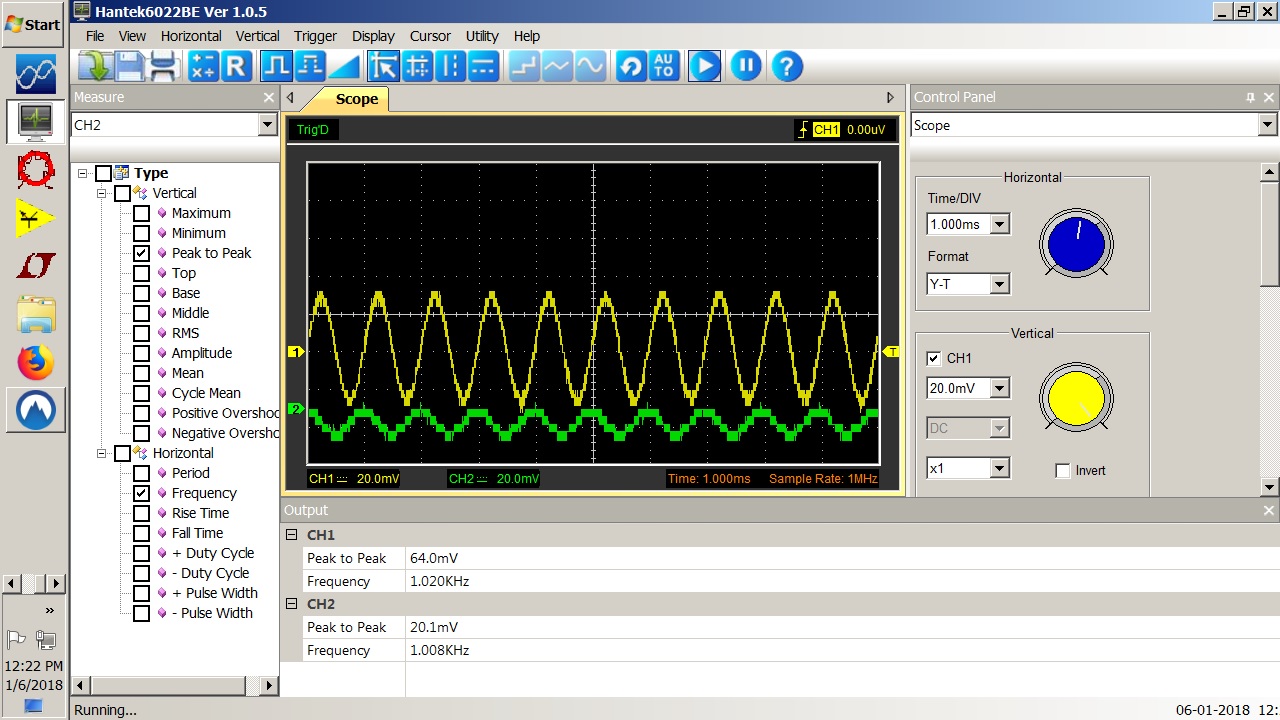This screenshot has height=720, width=1280.
Task: Open the Format Y-T dropdown
Action: [x=999, y=284]
